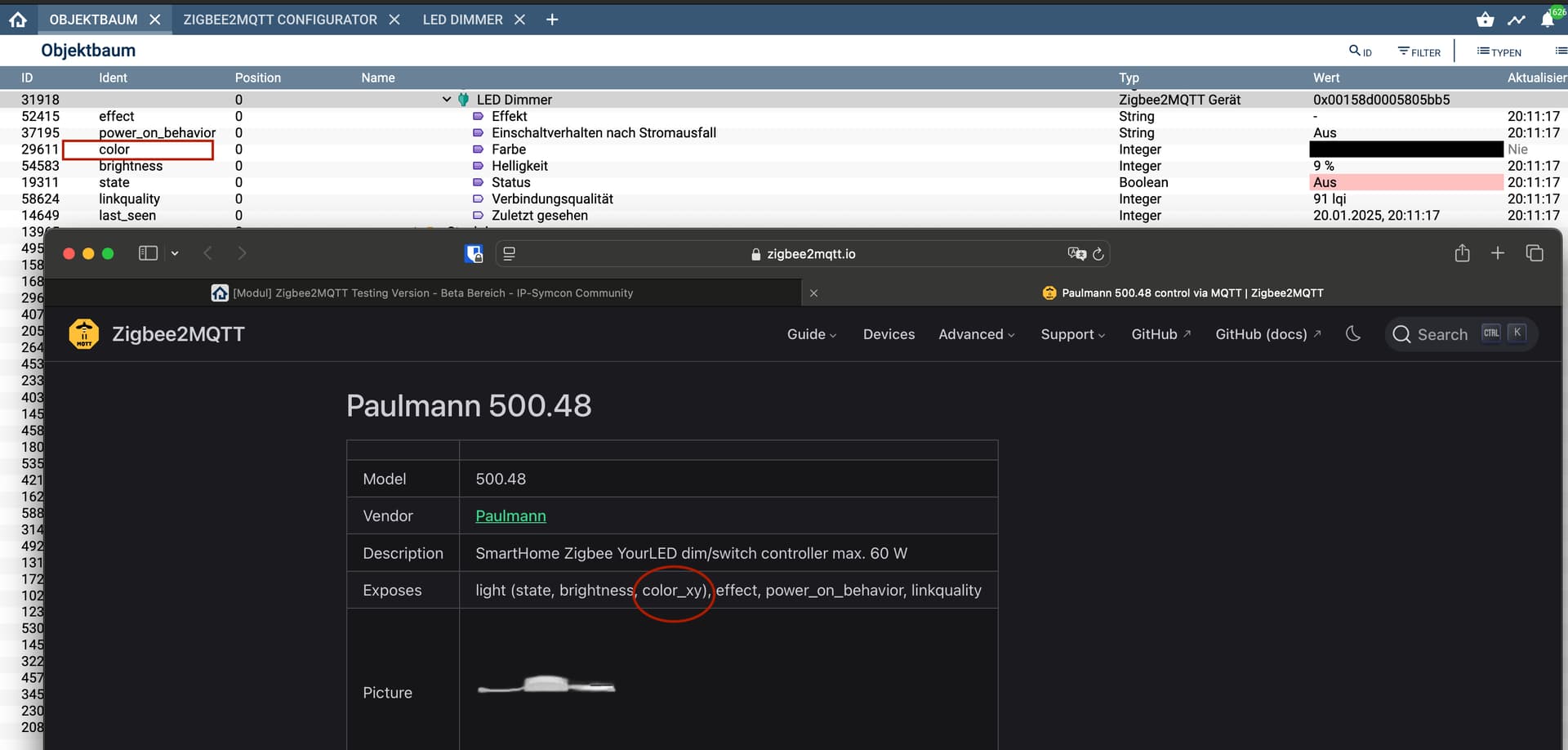1568x750 pixels.
Task: Show Safari tab overview
Action: (x=1535, y=253)
